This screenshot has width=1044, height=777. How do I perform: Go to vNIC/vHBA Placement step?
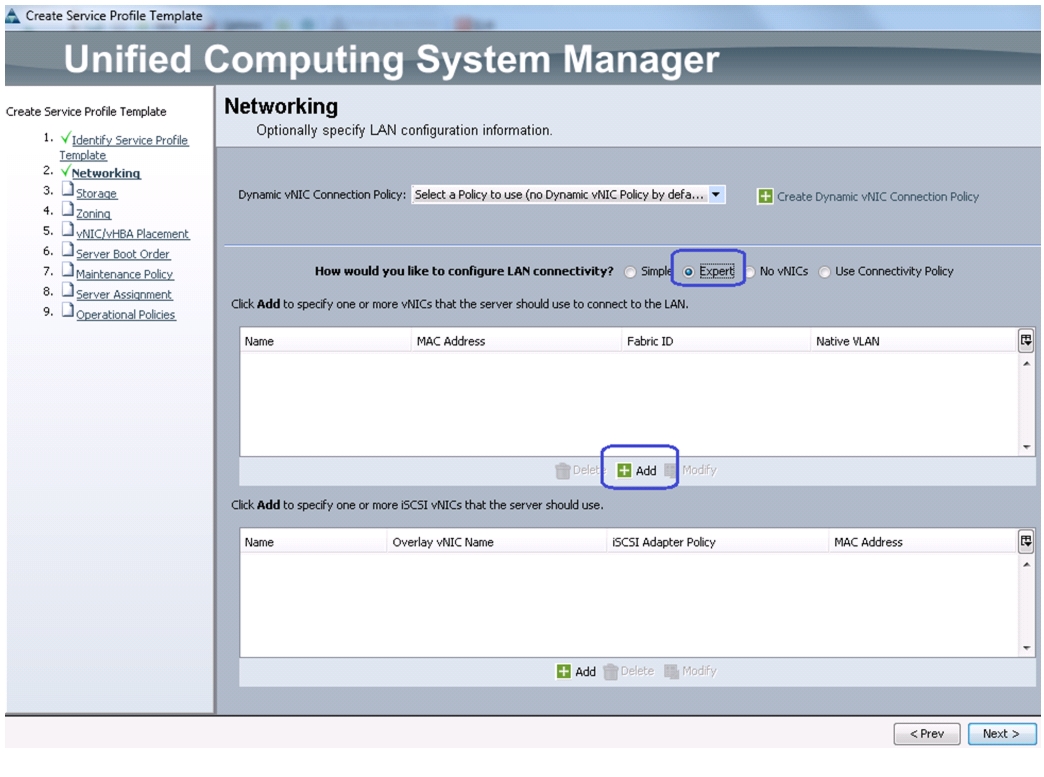(x=132, y=234)
